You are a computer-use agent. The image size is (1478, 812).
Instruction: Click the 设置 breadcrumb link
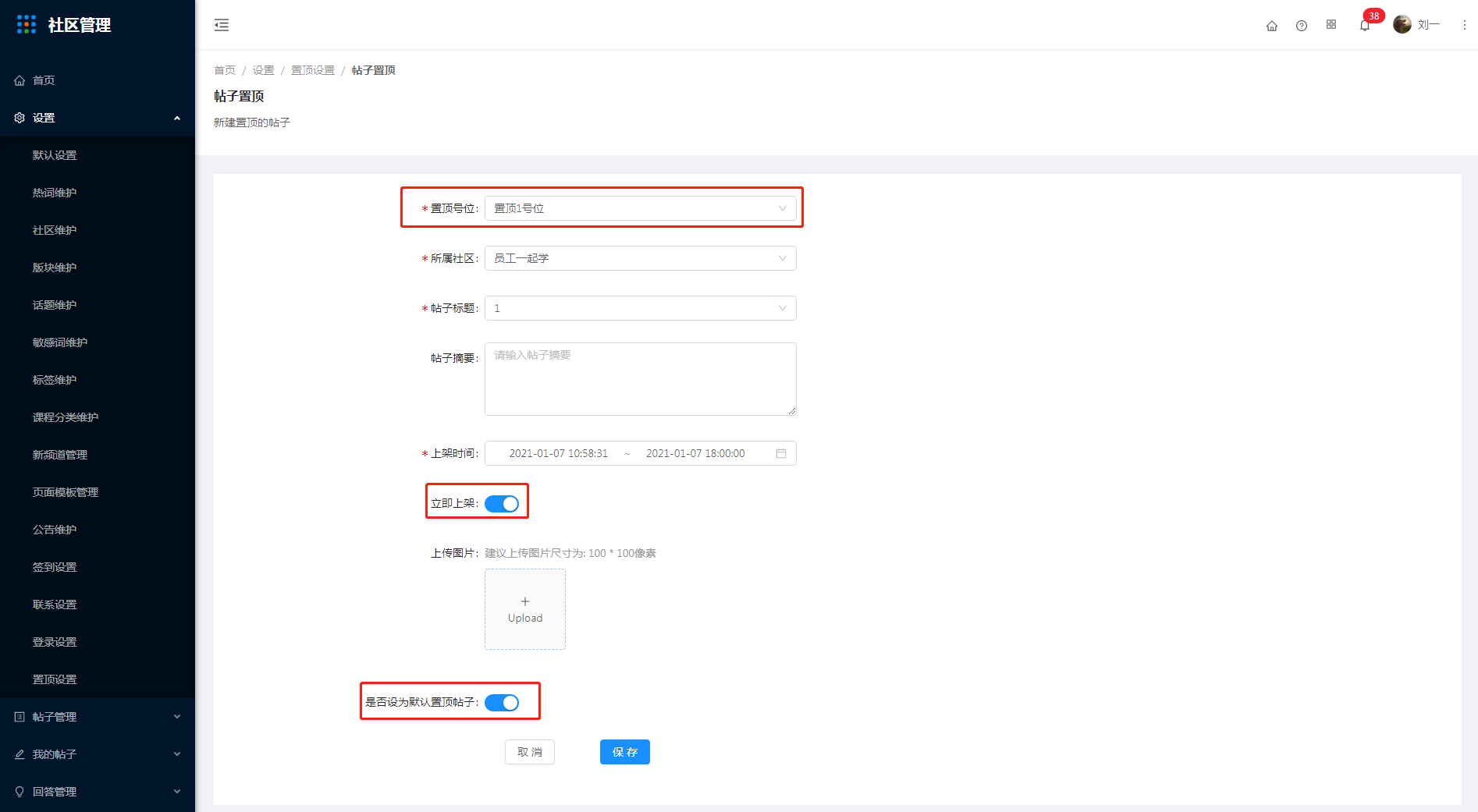263,70
